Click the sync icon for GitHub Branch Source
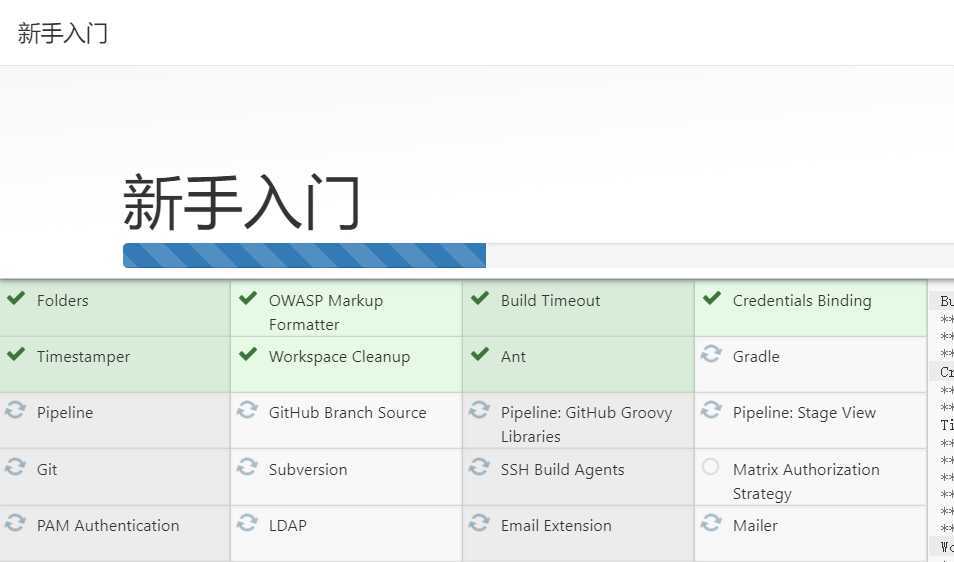Screen dimensions: 954x562 (247, 410)
